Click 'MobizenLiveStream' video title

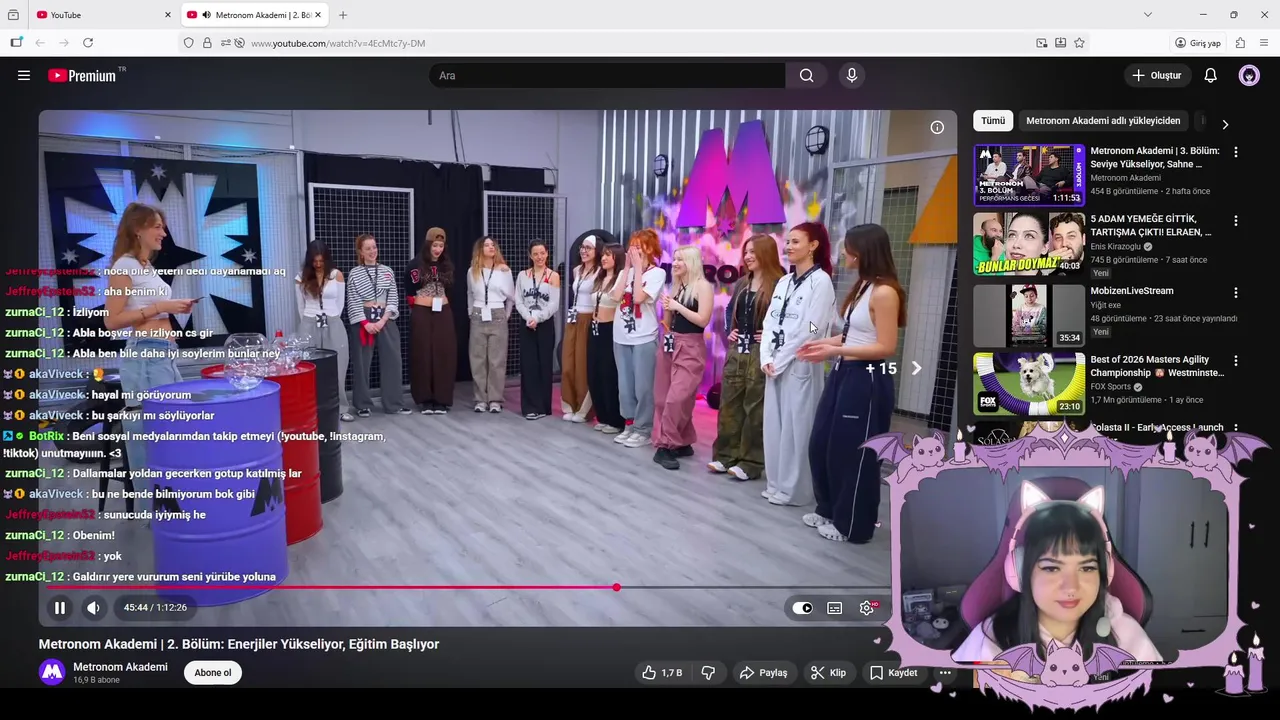coord(1132,291)
